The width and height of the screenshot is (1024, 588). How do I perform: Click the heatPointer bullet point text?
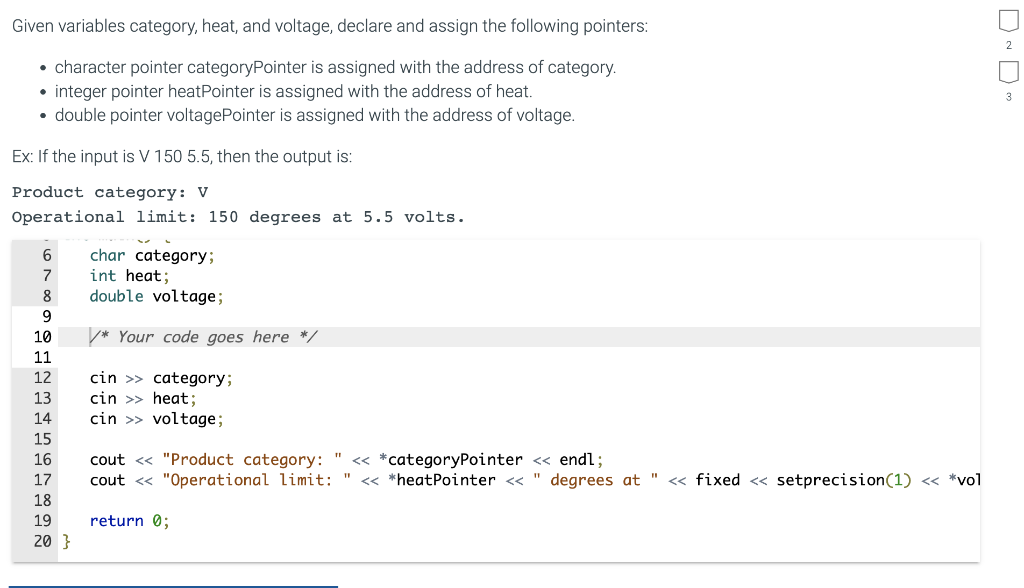point(293,91)
